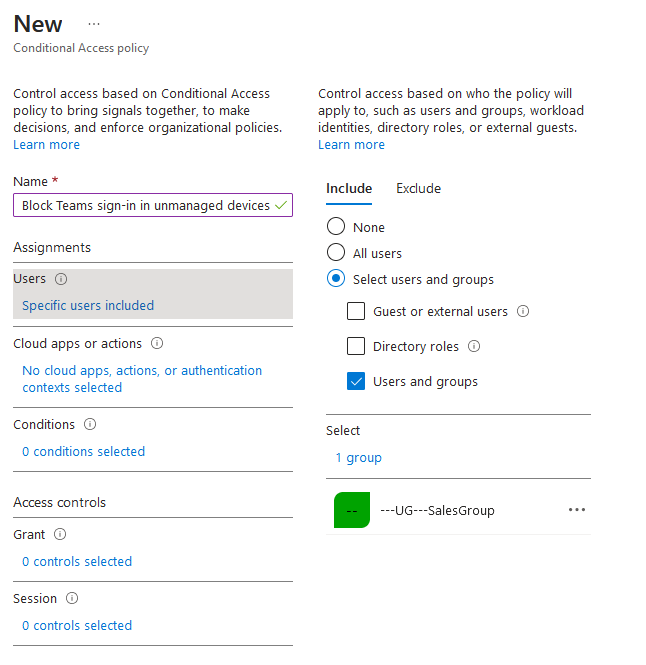This screenshot has width=646, height=665.
Task: Click into the policy Name input field
Action: click(153, 205)
